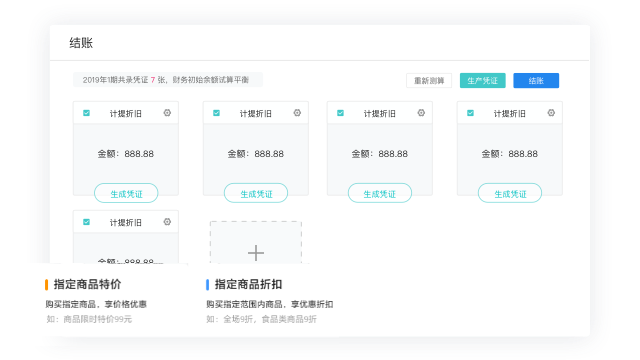The width and height of the screenshot is (640, 360).
Task: Open settings gear on fourth 计提折旧 card
Action: [551, 113]
